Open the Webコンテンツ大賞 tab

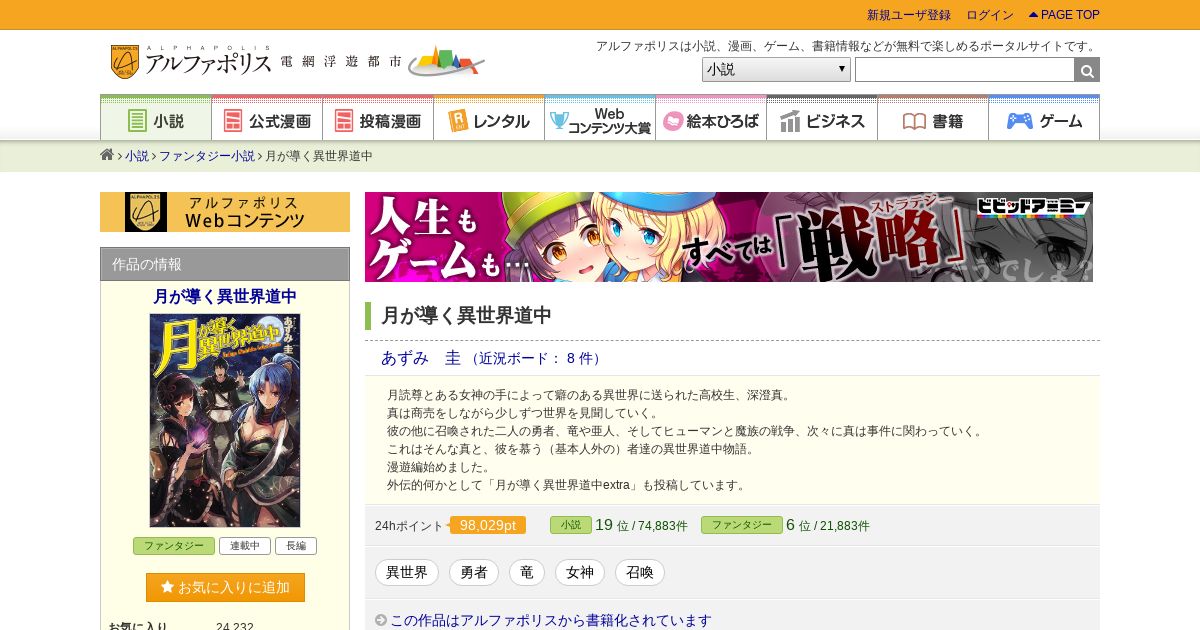(600, 119)
